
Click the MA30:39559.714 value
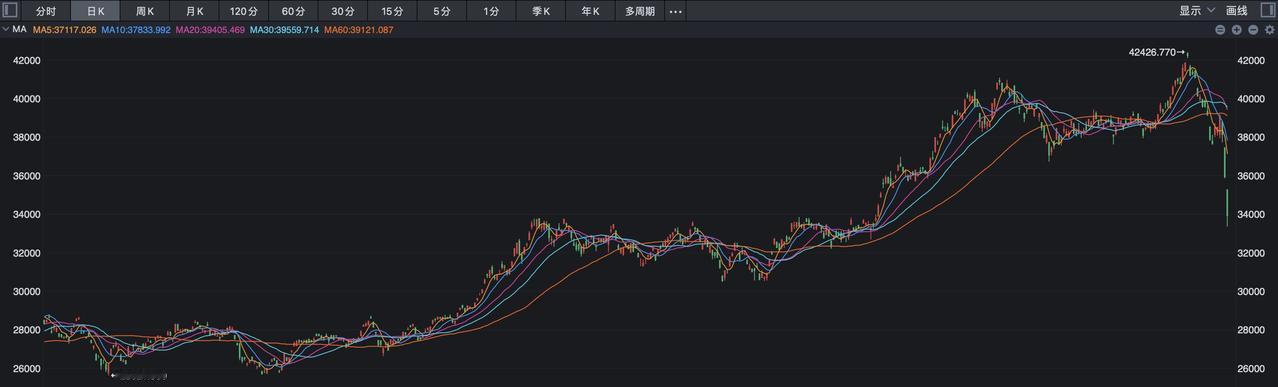tap(284, 30)
